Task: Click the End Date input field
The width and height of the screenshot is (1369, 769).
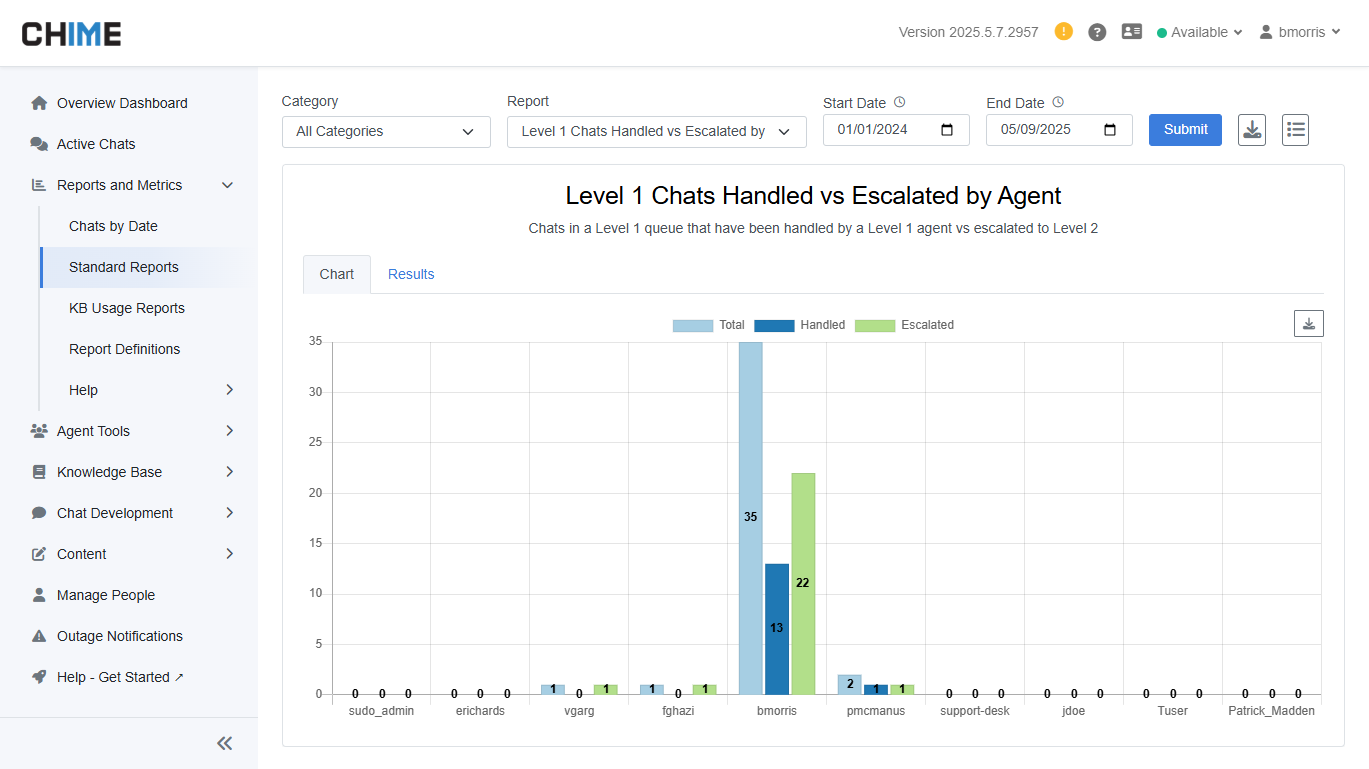Action: (x=1045, y=130)
